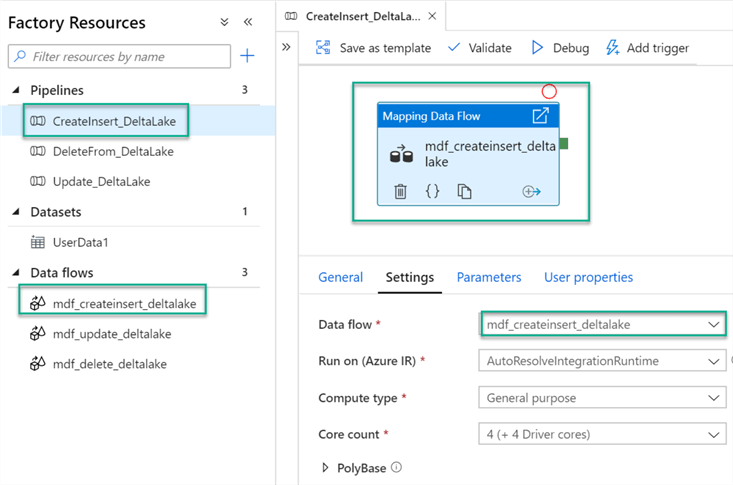Select the mdf_update_deltalake data flow
Image resolution: width=733 pixels, height=485 pixels.
tap(111, 333)
